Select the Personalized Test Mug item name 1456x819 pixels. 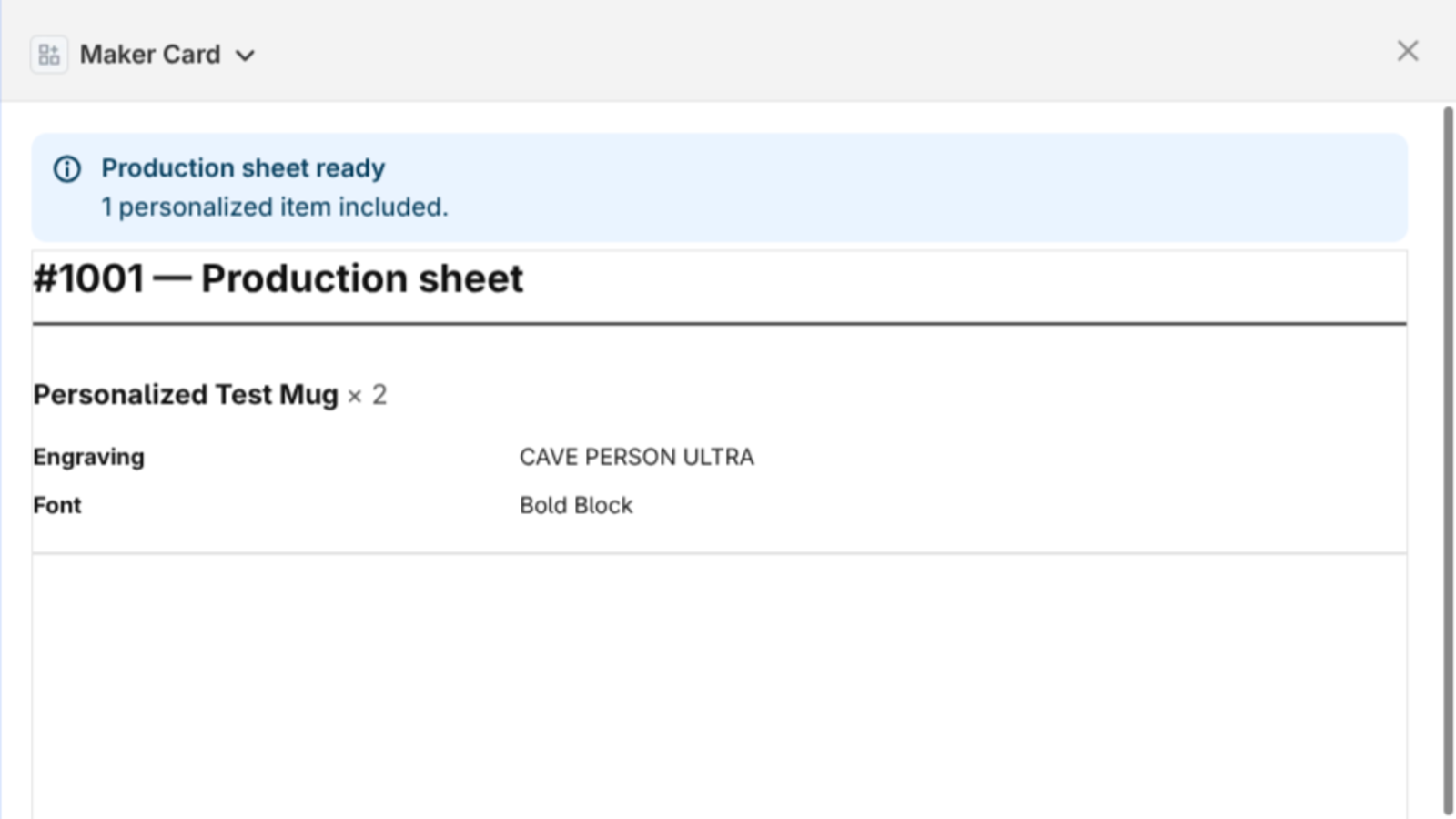point(186,395)
